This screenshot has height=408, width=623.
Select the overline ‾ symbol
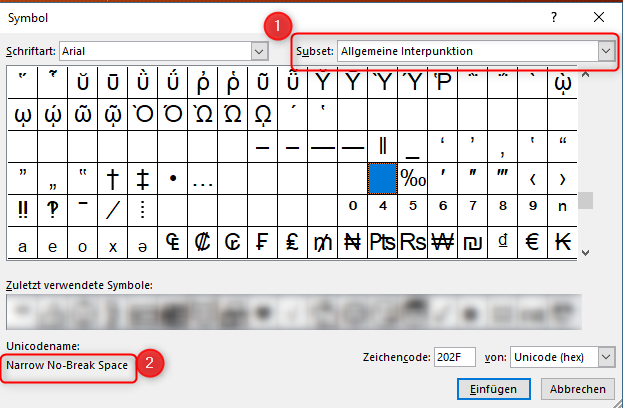83,211
